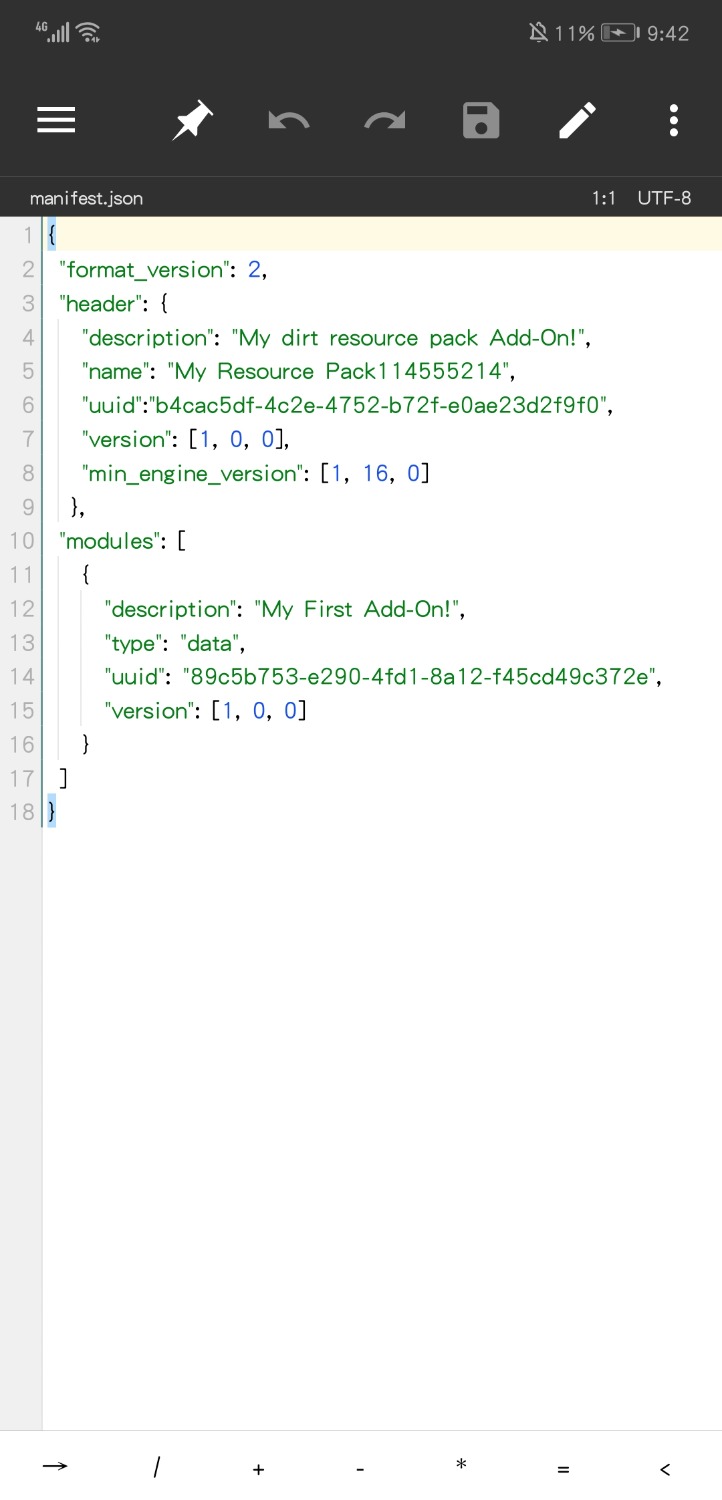Viewport: 722px width, 1500px height.
Task: Tap the "data" type value
Action: (210, 644)
